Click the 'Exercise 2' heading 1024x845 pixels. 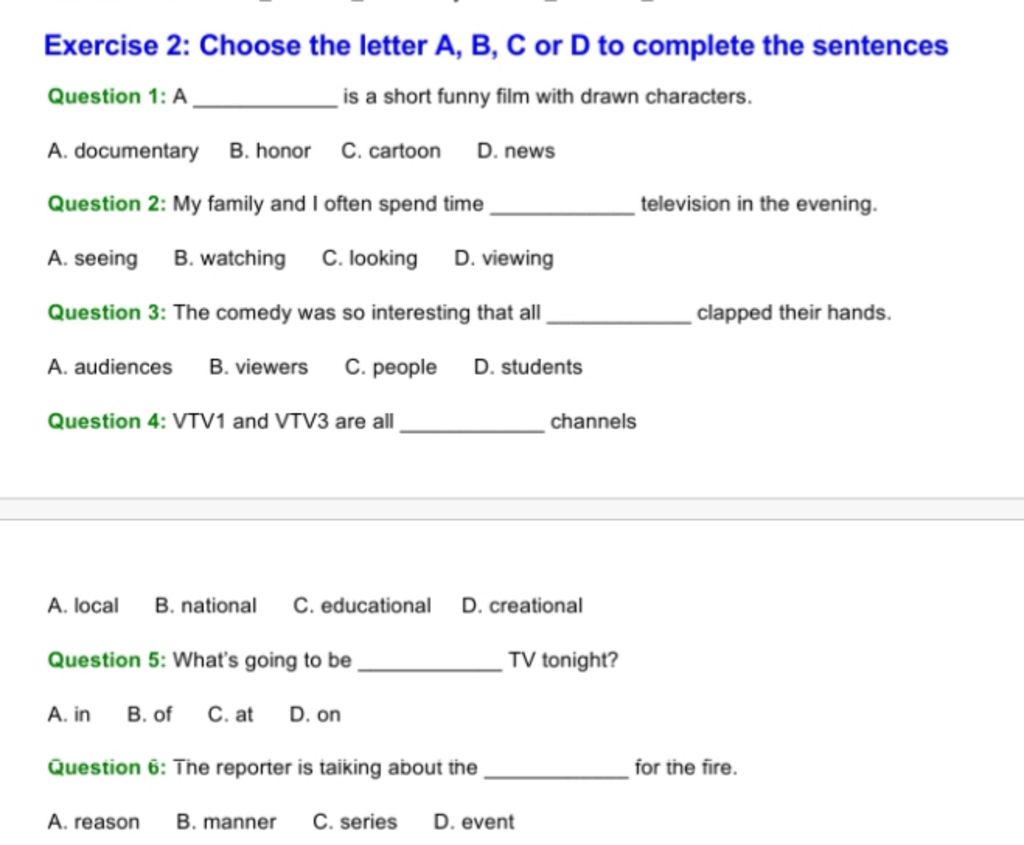496,46
